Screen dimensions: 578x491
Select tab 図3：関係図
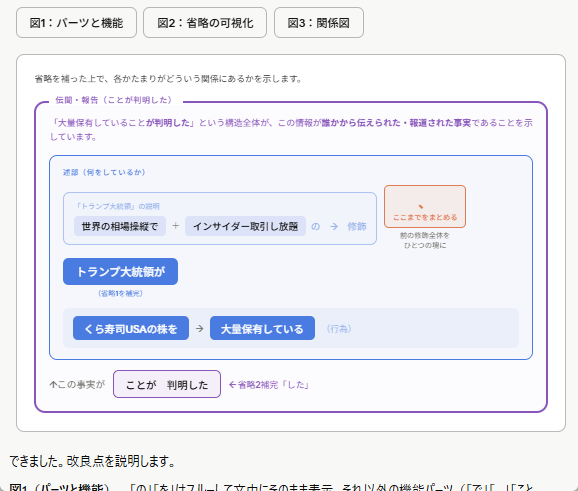(x=319, y=23)
